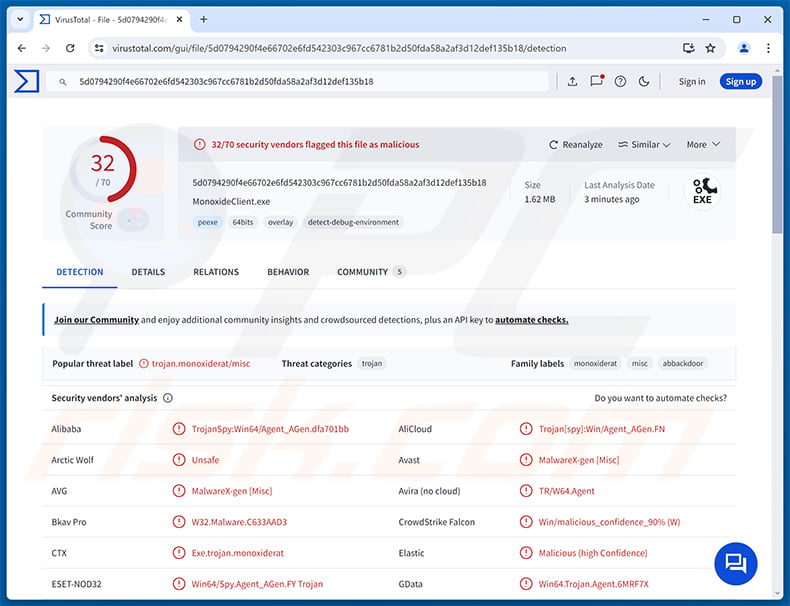Screen dimensions: 790x606
Task: Click the ESET-NOD32 detection alert icon
Action: [179, 584]
